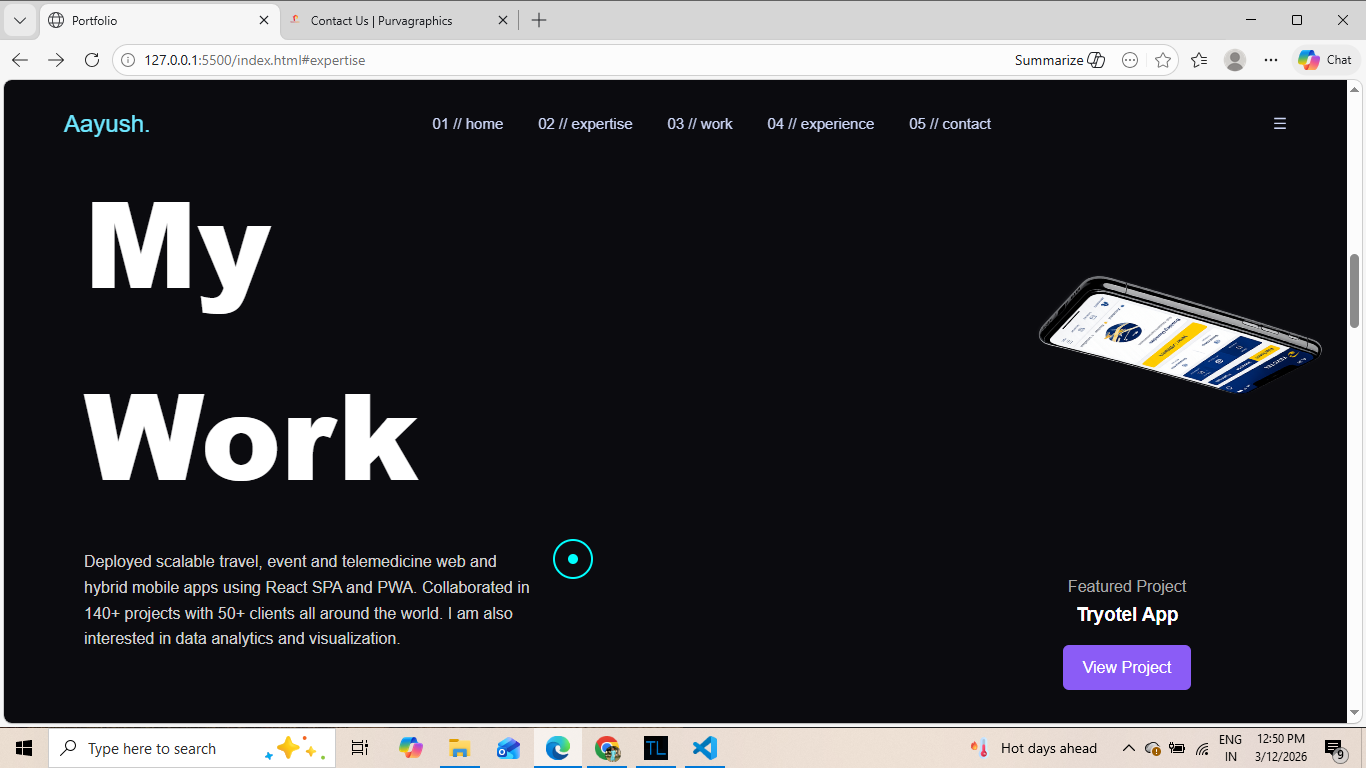Navigate to 02 // expertise section
The height and width of the screenshot is (768, 1366).
[x=585, y=124]
